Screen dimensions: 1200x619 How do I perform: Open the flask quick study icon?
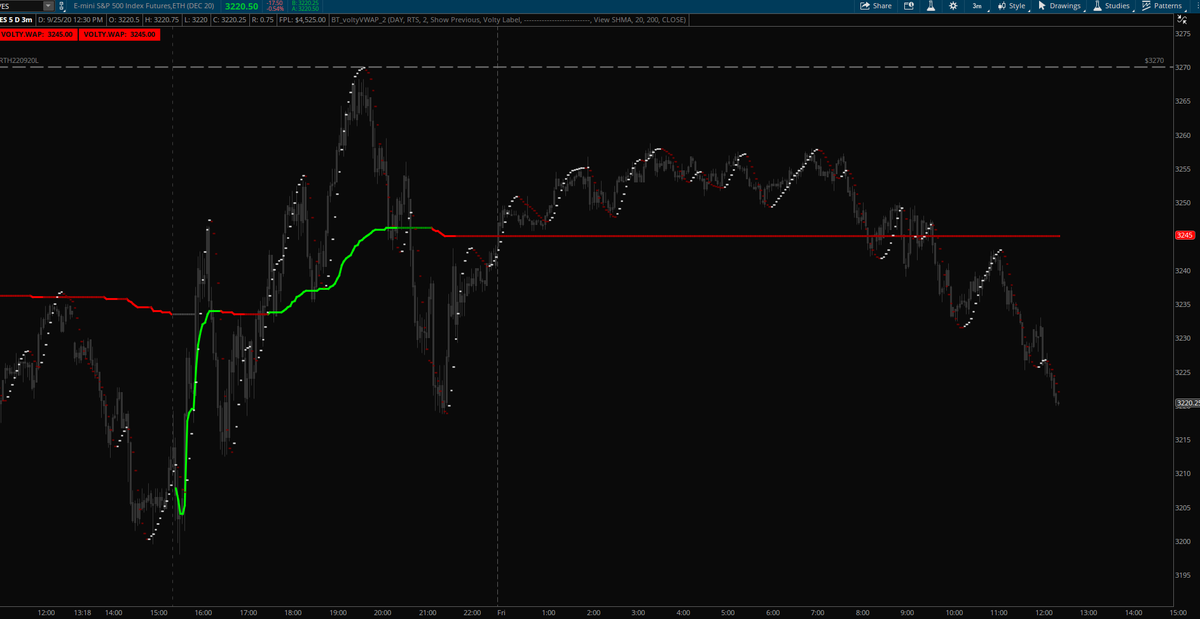coord(930,6)
